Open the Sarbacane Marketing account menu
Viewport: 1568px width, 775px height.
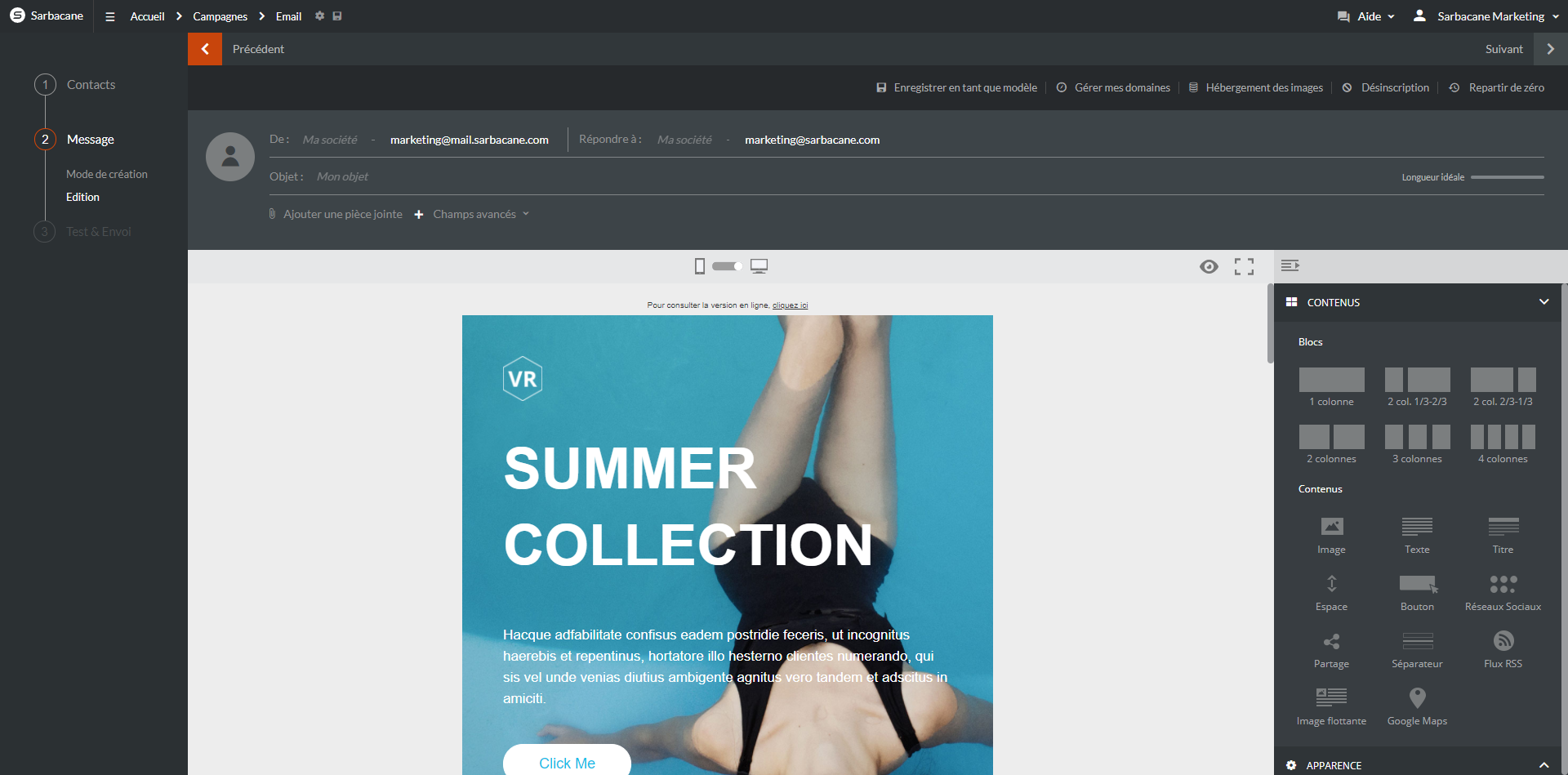(1486, 16)
